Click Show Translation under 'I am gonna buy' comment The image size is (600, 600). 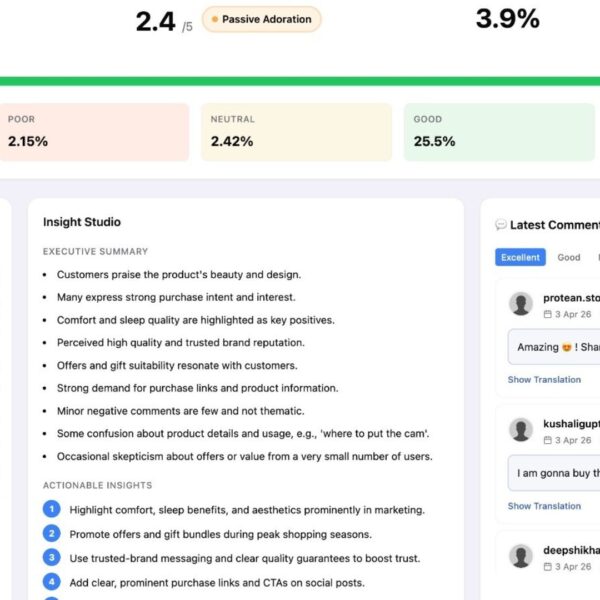point(544,506)
